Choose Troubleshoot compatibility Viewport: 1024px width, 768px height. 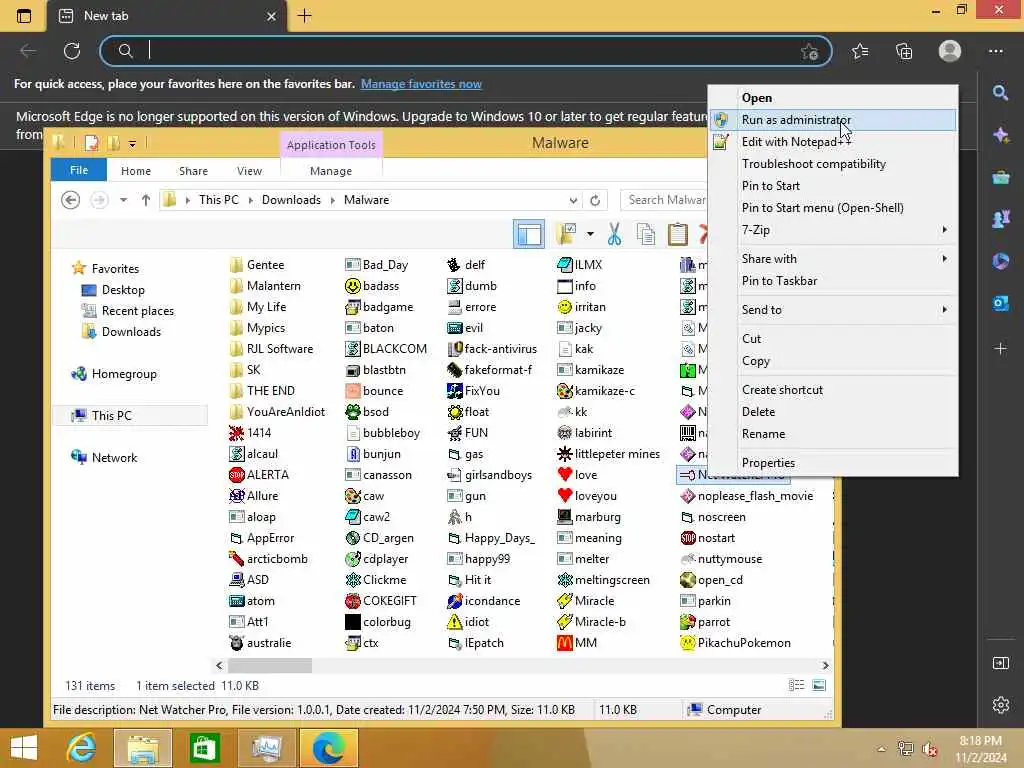click(x=833, y=164)
